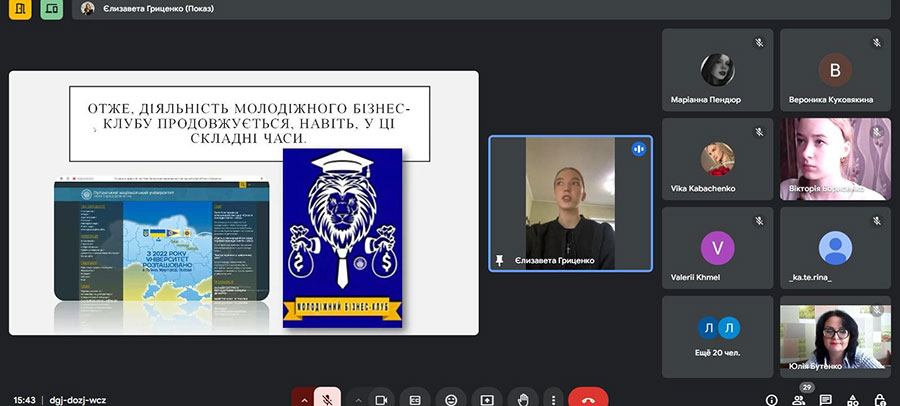Click the shared presentation slide
The height and width of the screenshot is (406, 900).
tap(244, 203)
